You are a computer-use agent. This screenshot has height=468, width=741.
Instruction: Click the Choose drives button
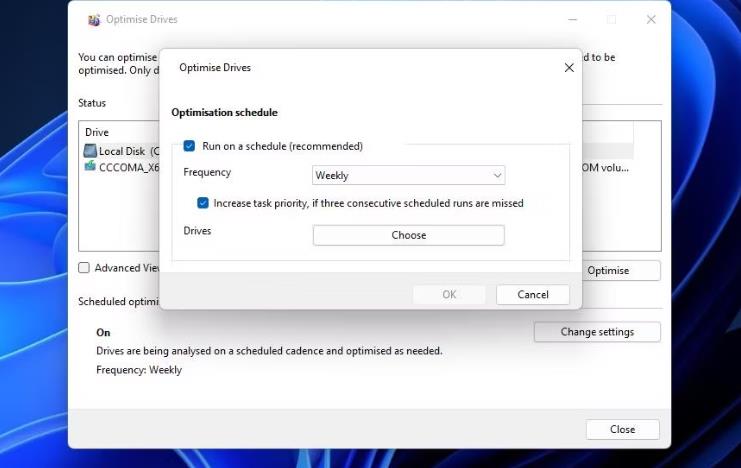408,235
